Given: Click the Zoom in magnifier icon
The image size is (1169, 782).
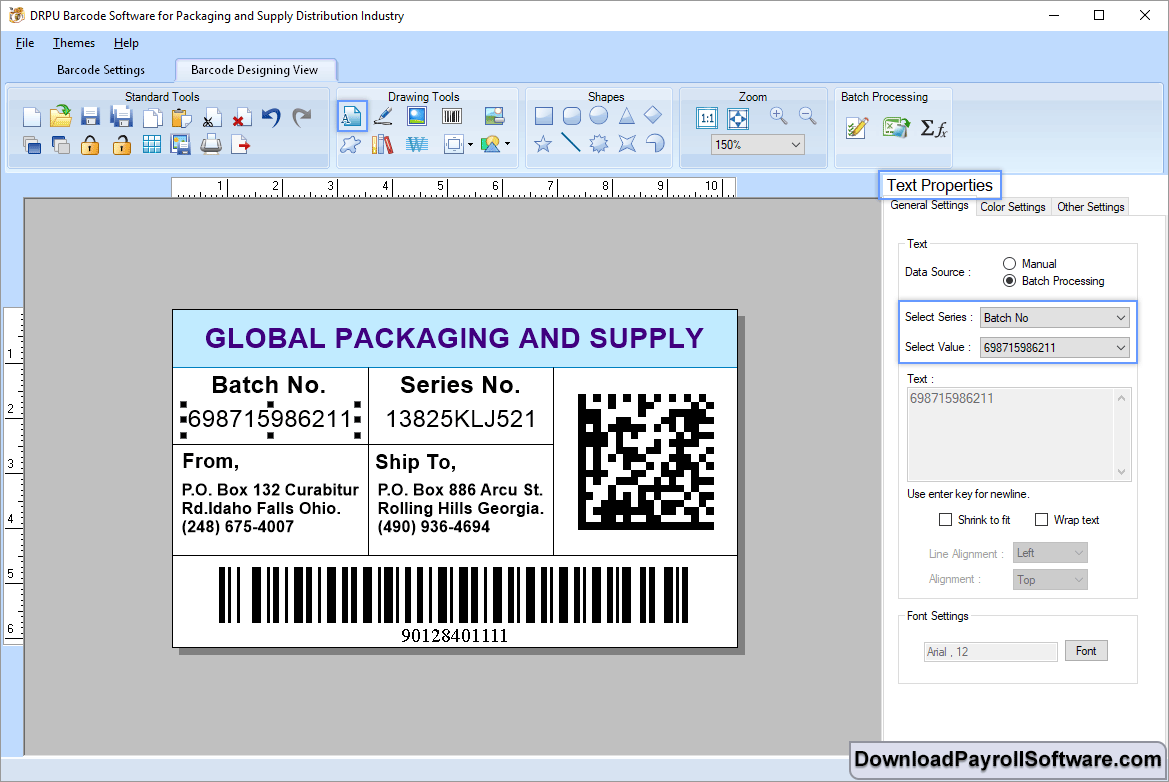Looking at the screenshot, I should click(x=778, y=116).
